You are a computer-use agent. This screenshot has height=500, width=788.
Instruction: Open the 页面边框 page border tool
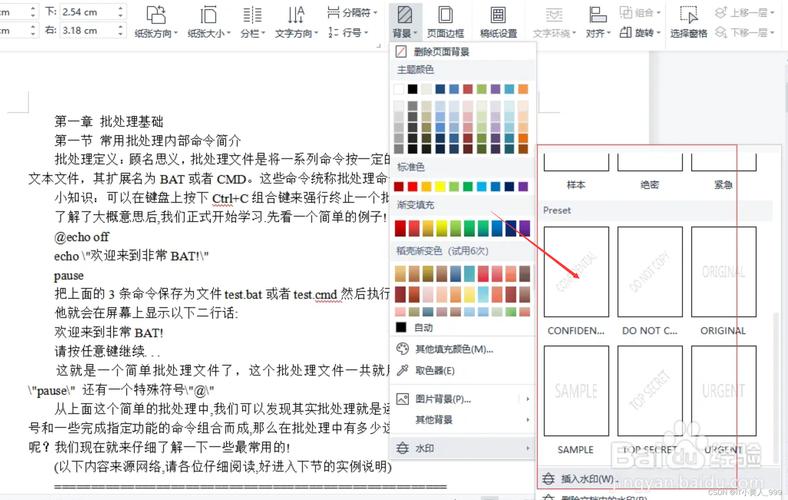point(445,22)
